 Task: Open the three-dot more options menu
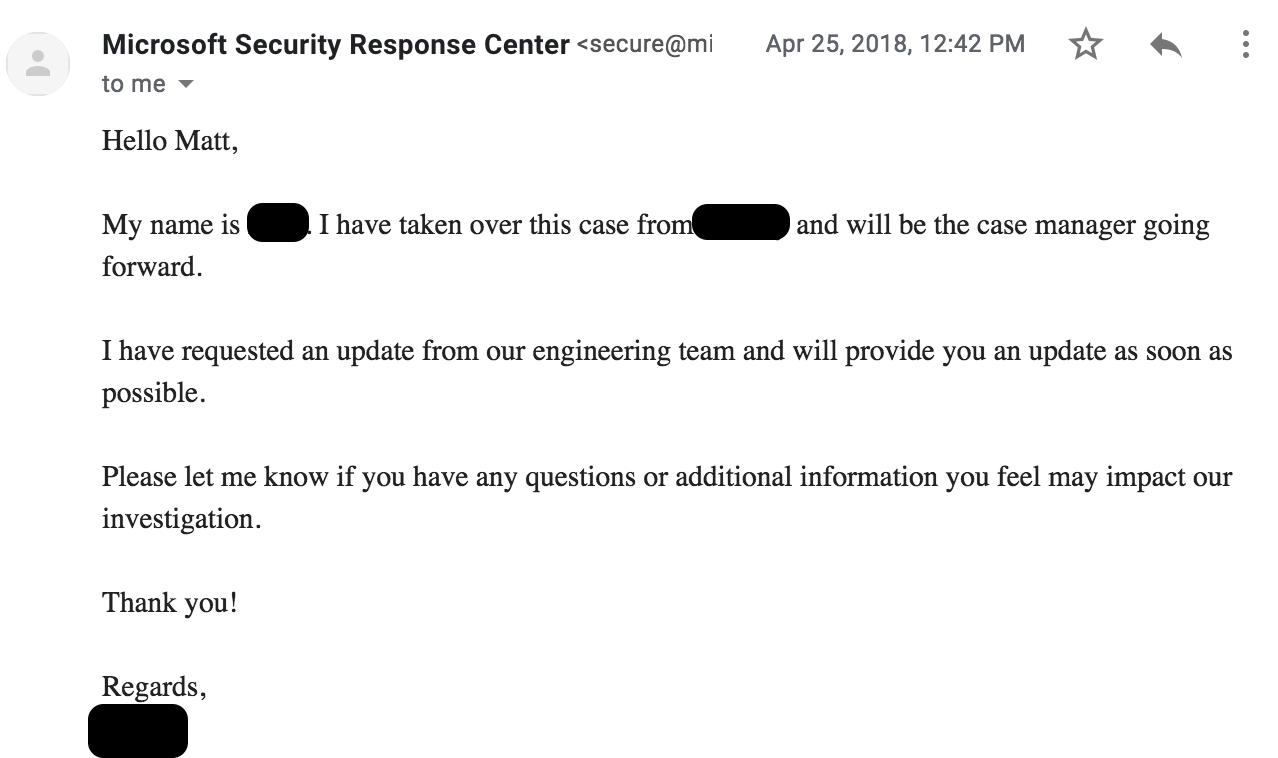(x=1245, y=44)
